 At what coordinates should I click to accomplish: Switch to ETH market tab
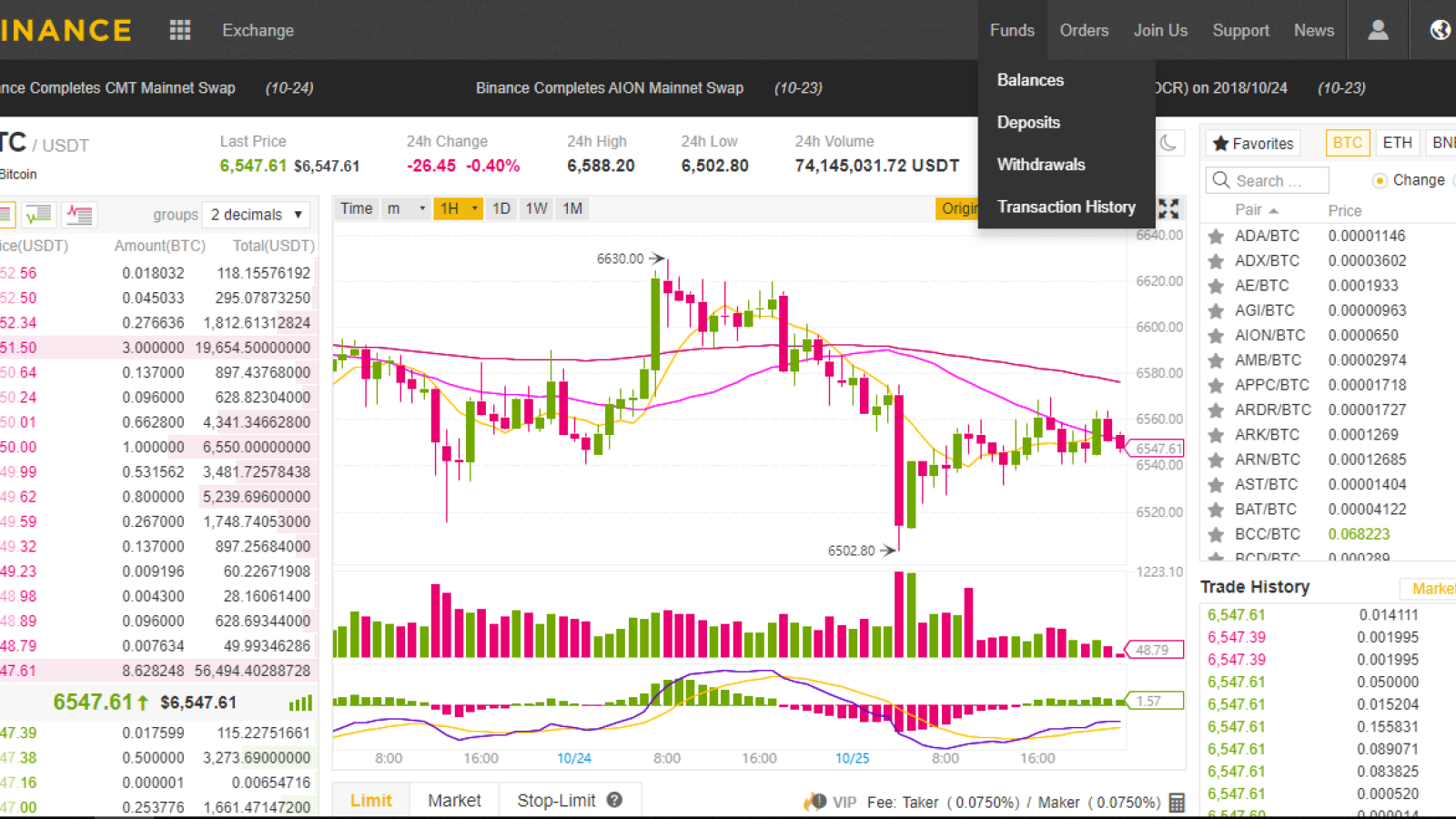1397,143
